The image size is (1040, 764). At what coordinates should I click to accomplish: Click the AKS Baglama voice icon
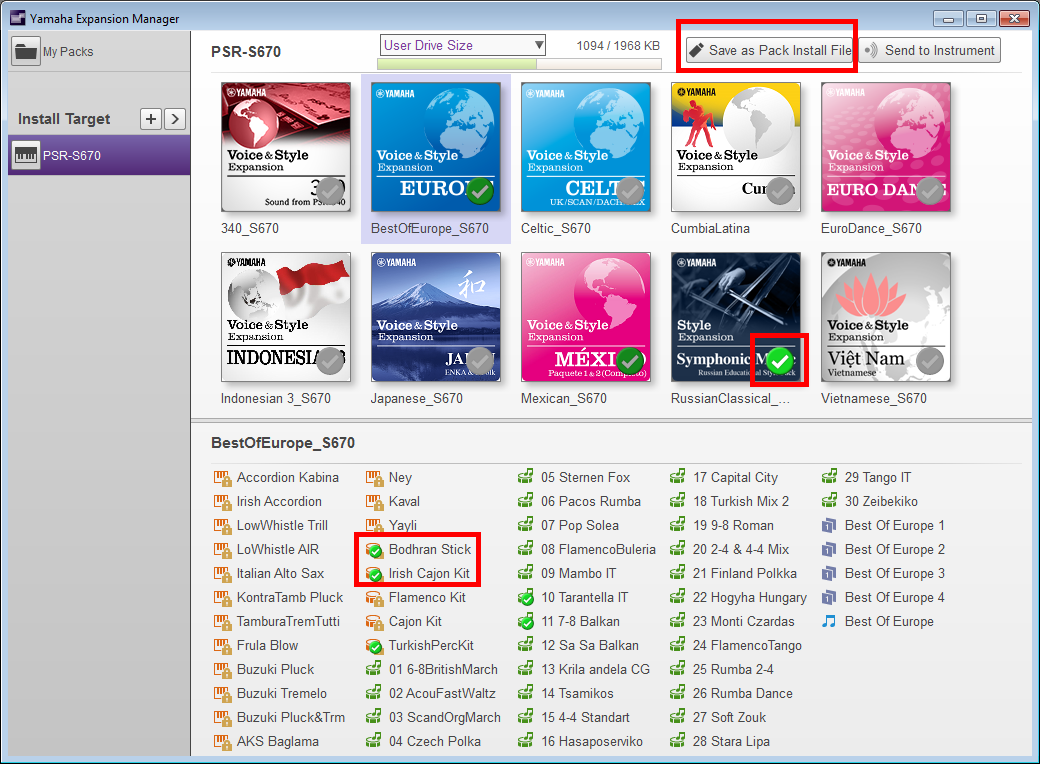(222, 741)
